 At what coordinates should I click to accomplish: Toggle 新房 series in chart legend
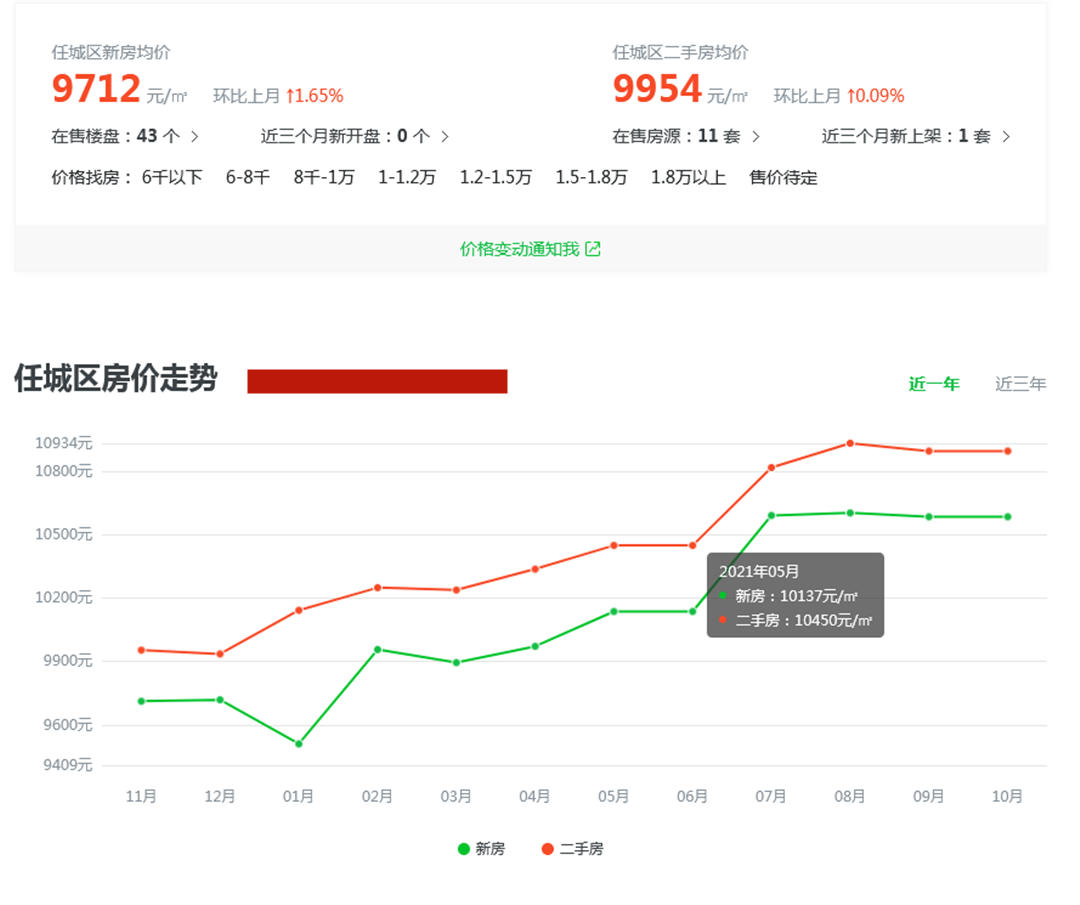[x=481, y=849]
